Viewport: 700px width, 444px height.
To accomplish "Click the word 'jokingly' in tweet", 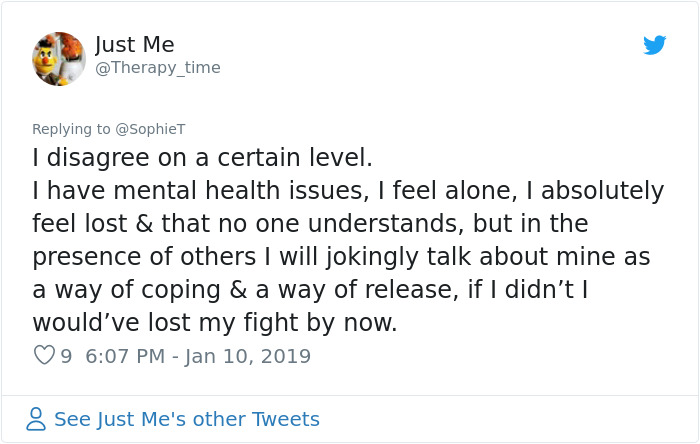I will [x=385, y=257].
